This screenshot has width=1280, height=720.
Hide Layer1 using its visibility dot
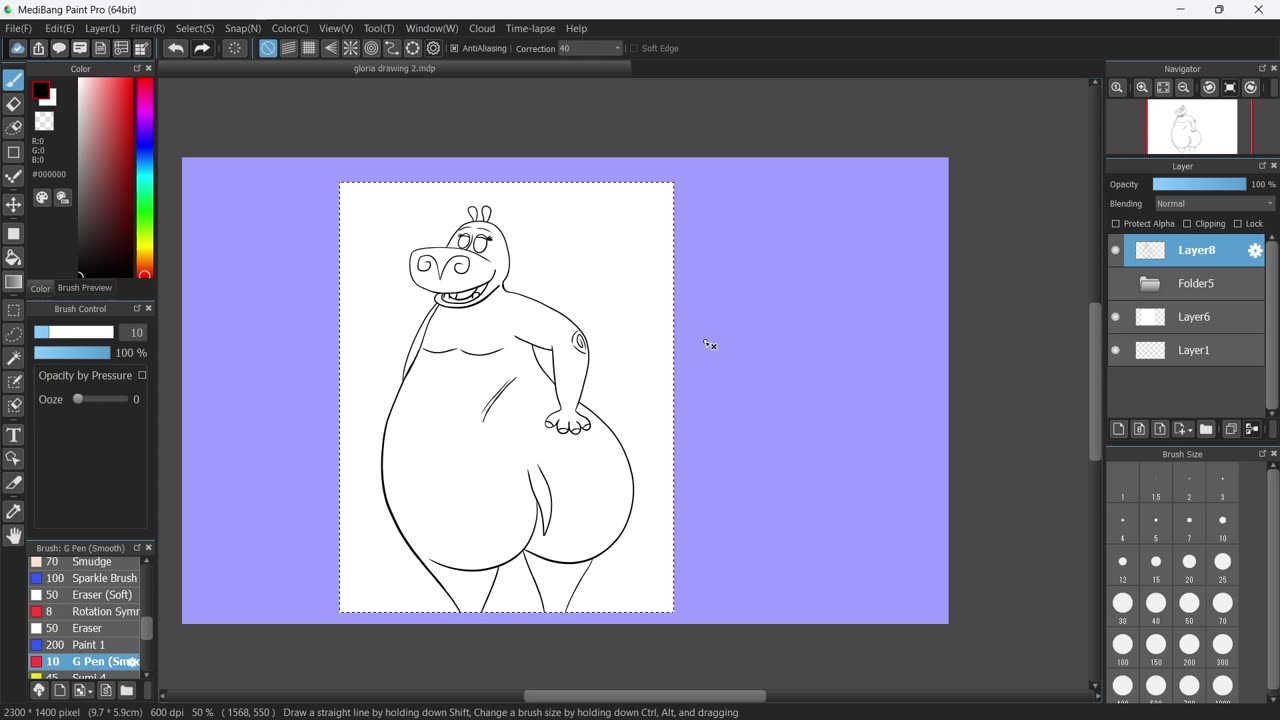[1116, 351]
